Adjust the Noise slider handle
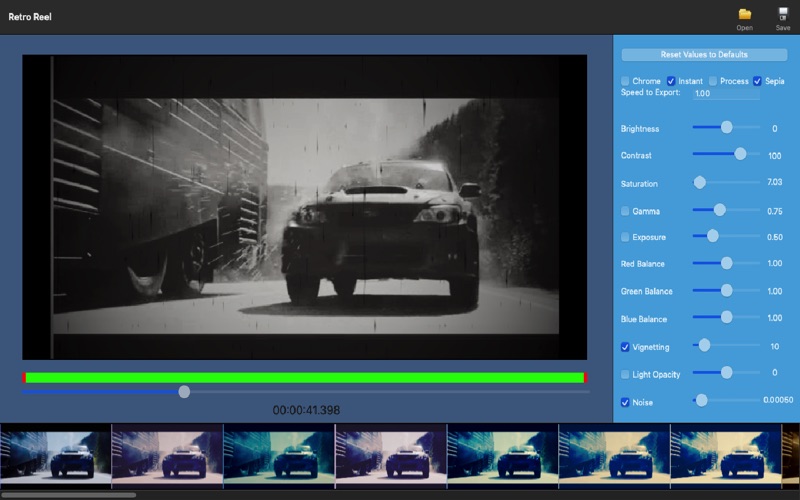The image size is (800, 500). pos(702,401)
